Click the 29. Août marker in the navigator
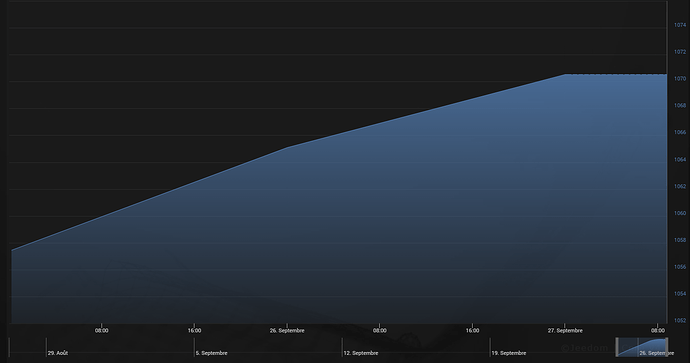The image size is (690, 363). tap(58, 353)
